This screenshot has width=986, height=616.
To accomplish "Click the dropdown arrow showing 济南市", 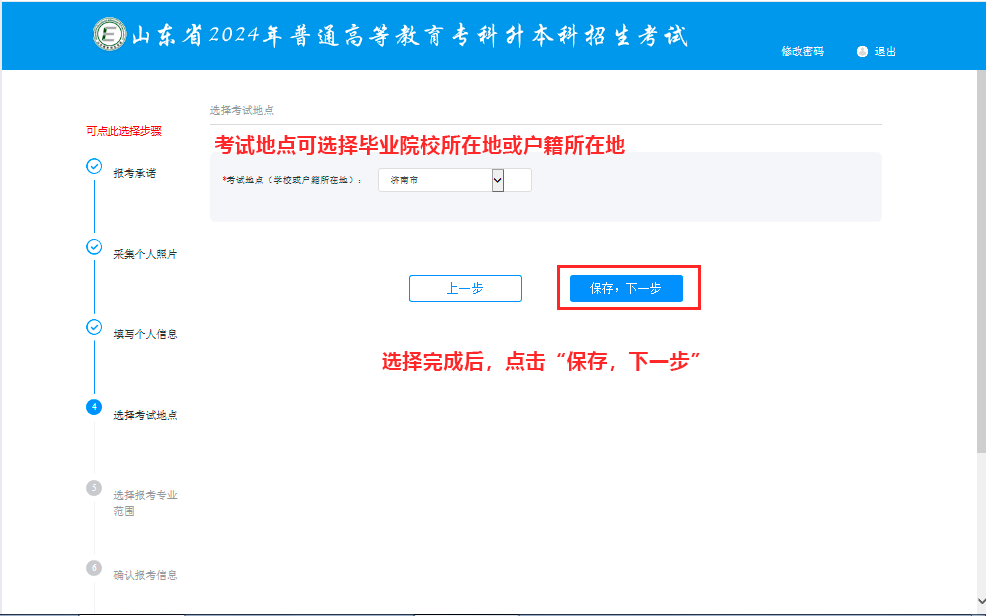I will pos(497,180).
